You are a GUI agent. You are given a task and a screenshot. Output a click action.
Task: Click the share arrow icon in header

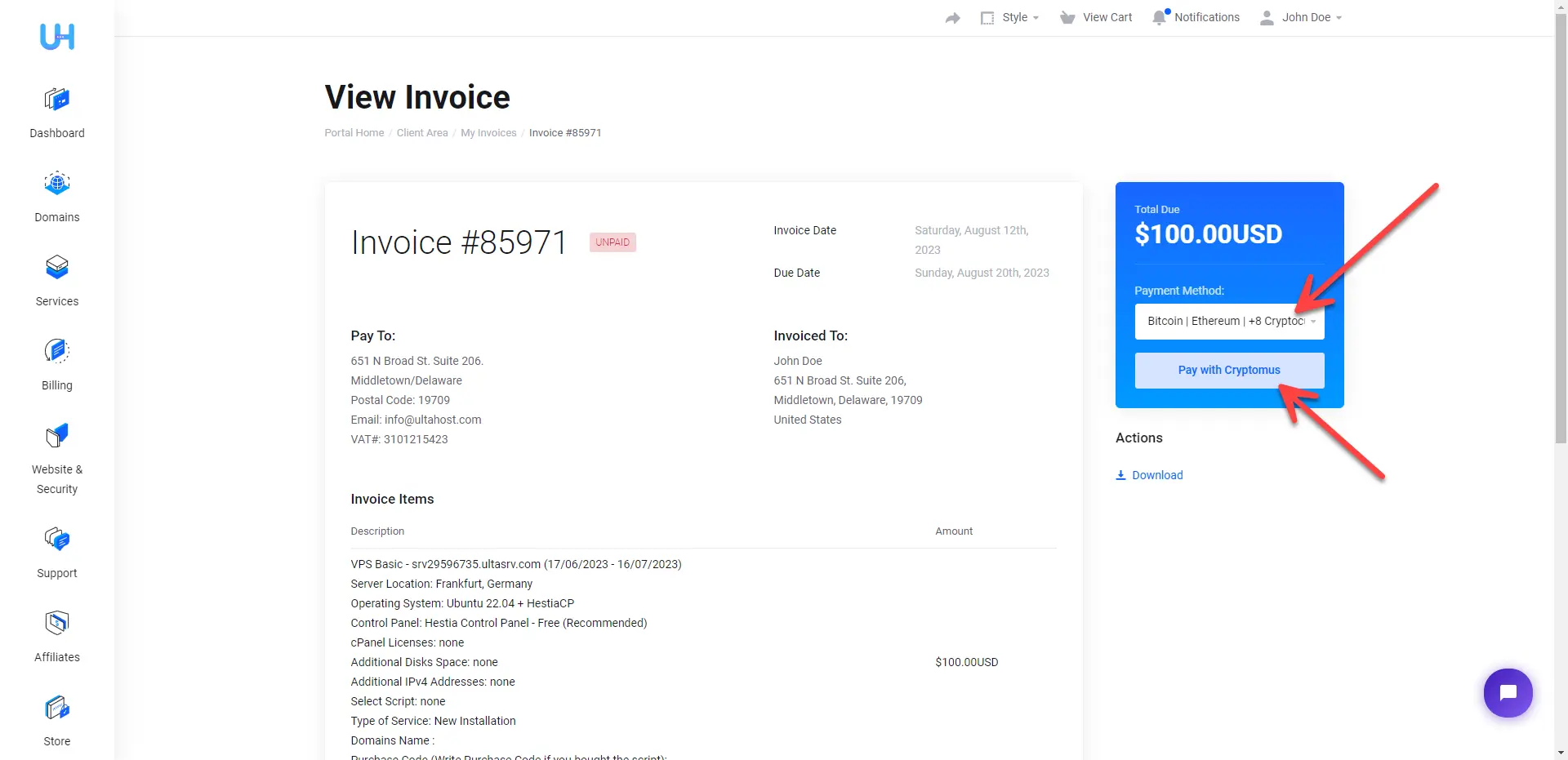[952, 18]
